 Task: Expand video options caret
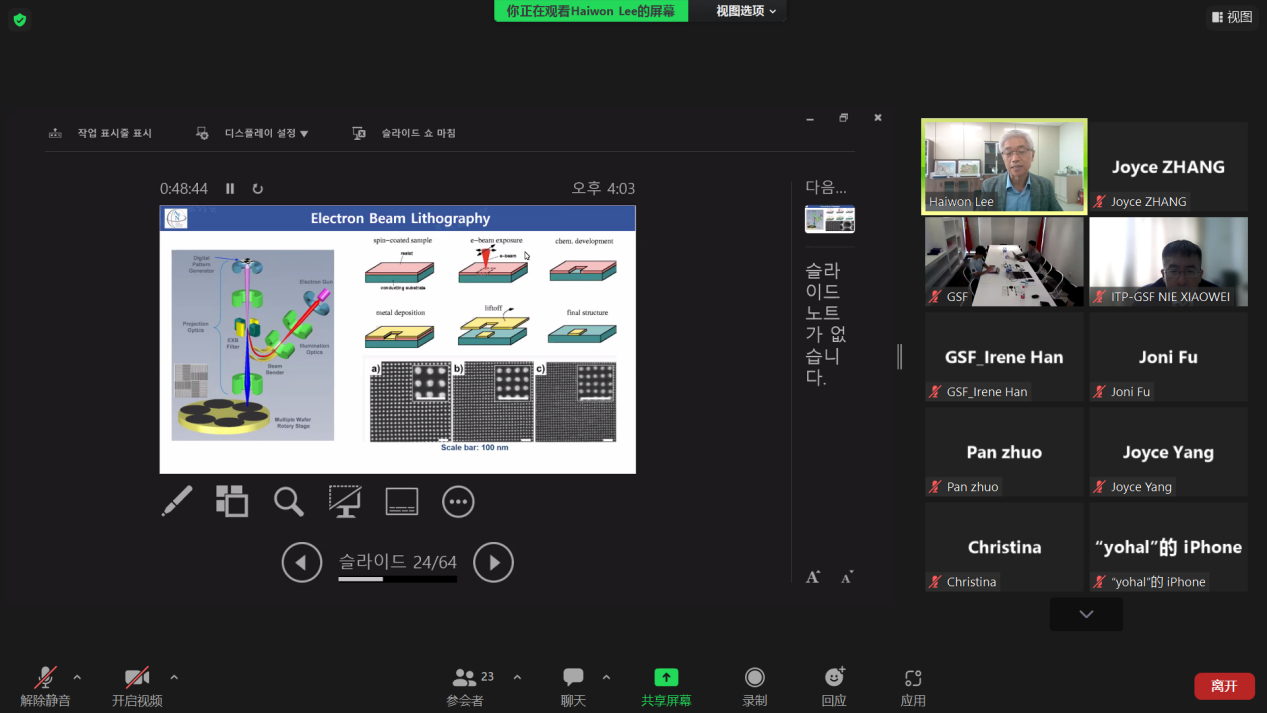click(x=174, y=677)
